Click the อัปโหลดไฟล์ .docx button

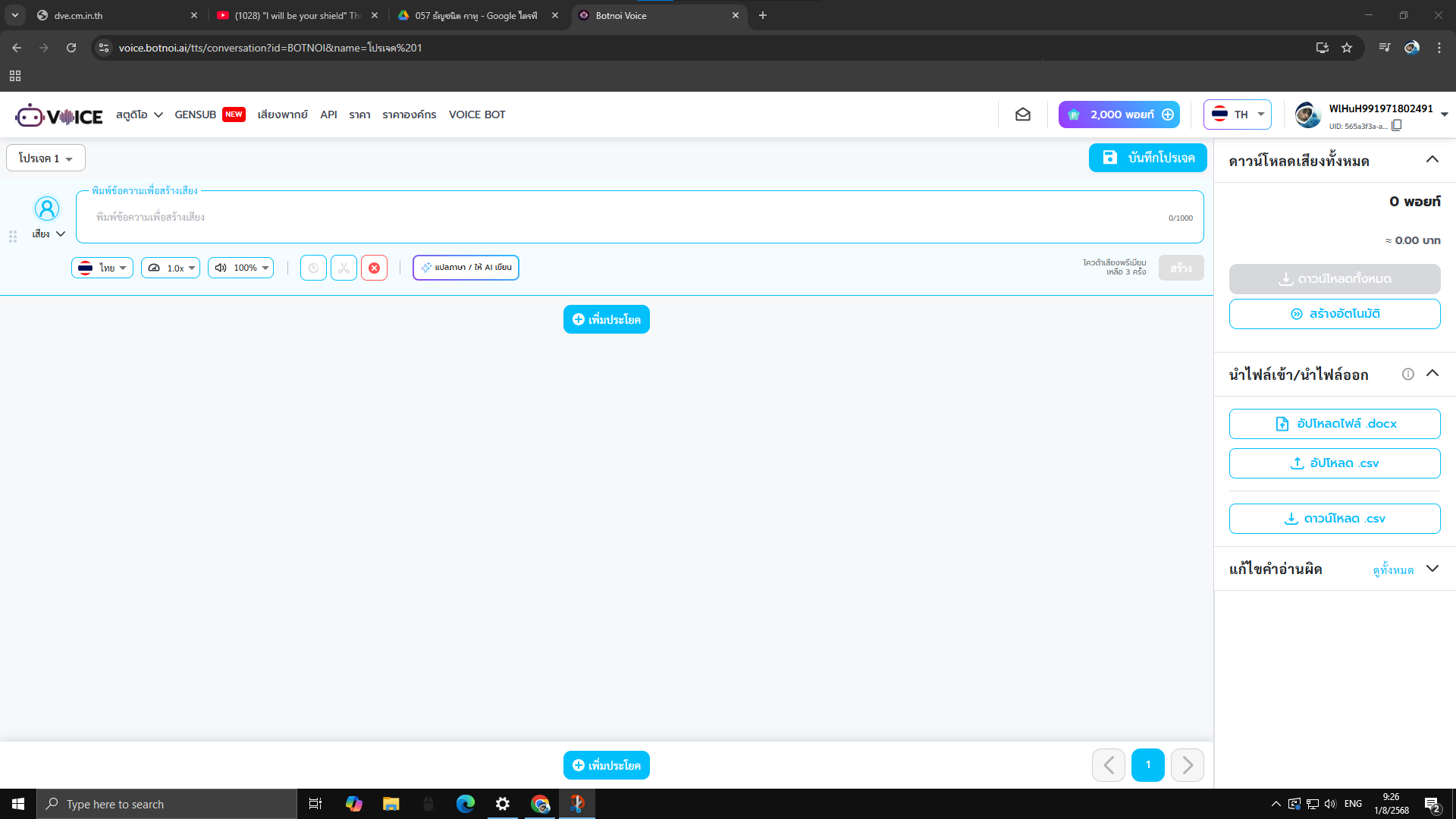(x=1334, y=424)
